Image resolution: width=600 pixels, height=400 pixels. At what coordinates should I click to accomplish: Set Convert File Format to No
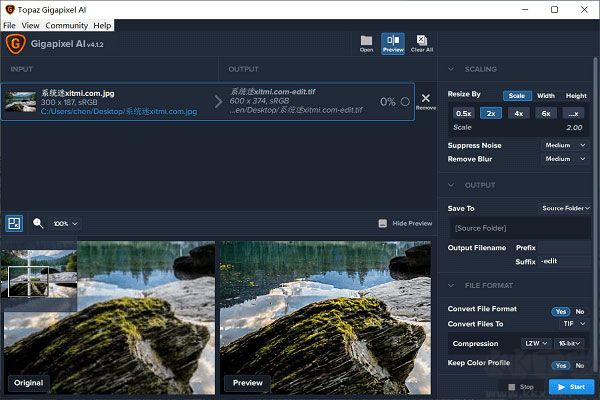pos(580,311)
